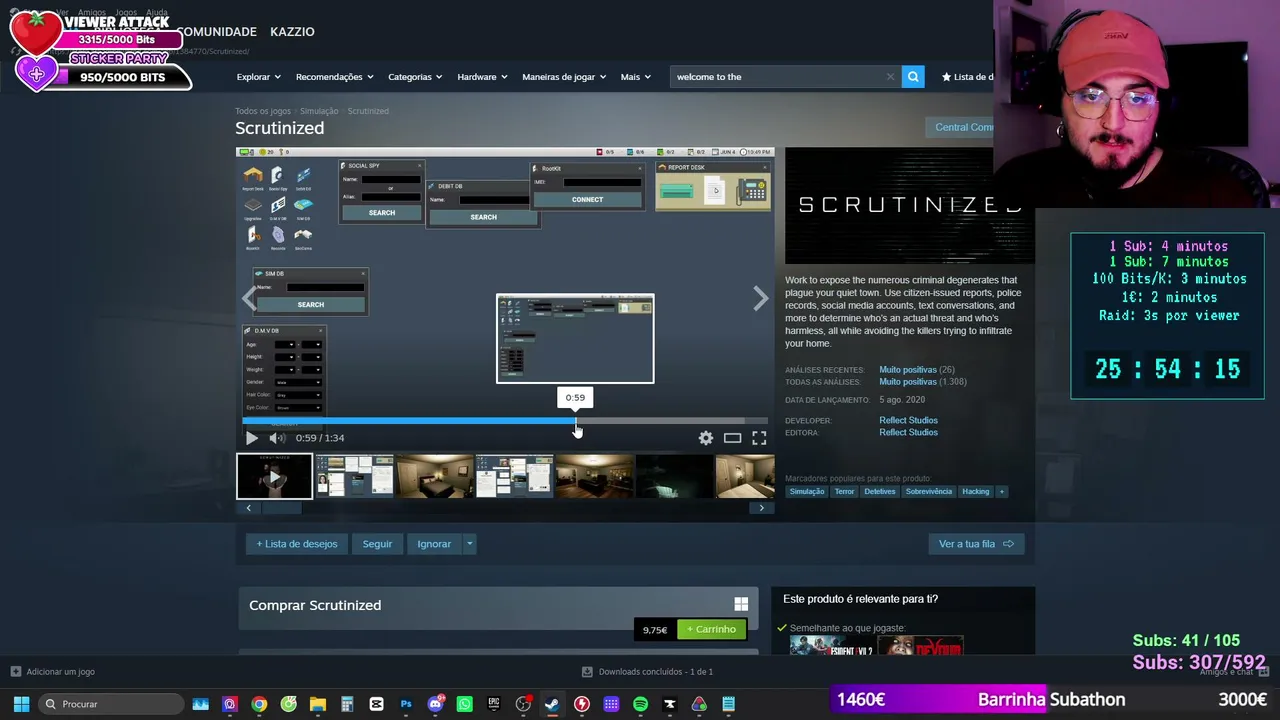Screen dimensions: 1280x720
Task: Select the dark green screenshot thumbnail
Action: tap(674, 476)
